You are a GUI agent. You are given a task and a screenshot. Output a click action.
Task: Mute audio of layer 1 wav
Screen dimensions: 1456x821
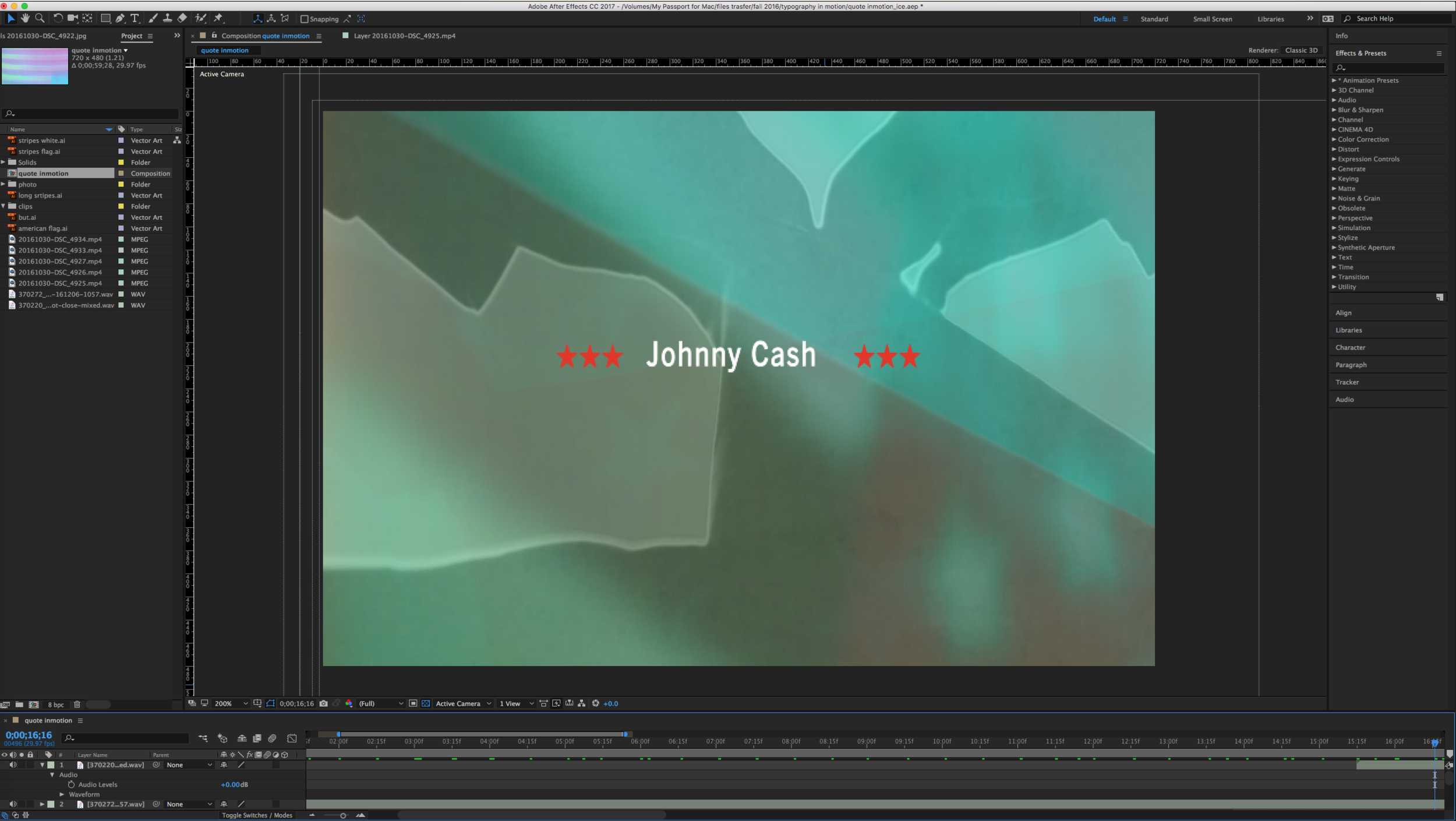pyautogui.click(x=13, y=765)
